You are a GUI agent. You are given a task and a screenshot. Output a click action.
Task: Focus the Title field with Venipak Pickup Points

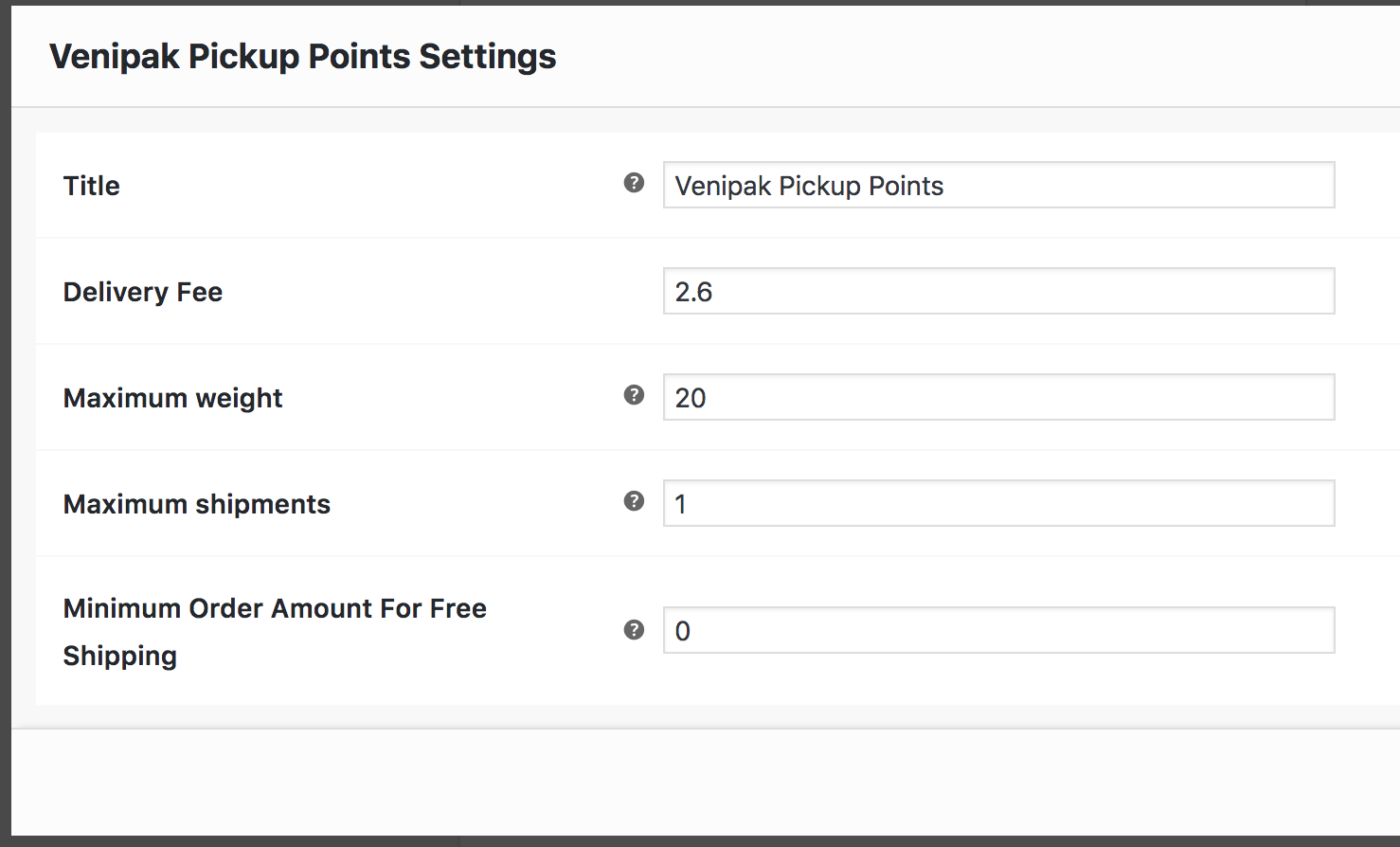point(998,186)
